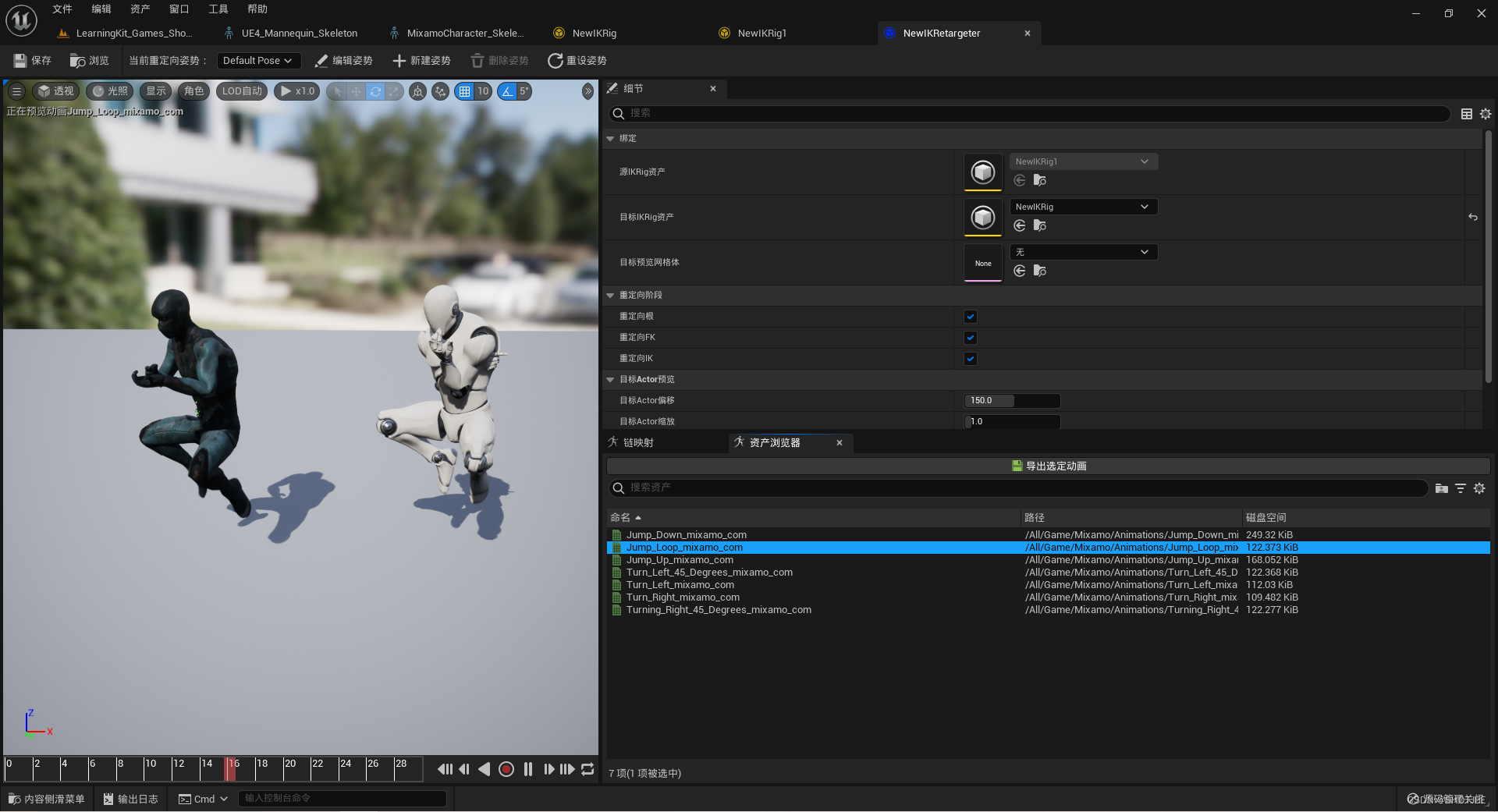Click the 新建姿势 new pose button
Viewport: 1498px width, 812px height.
(x=421, y=61)
